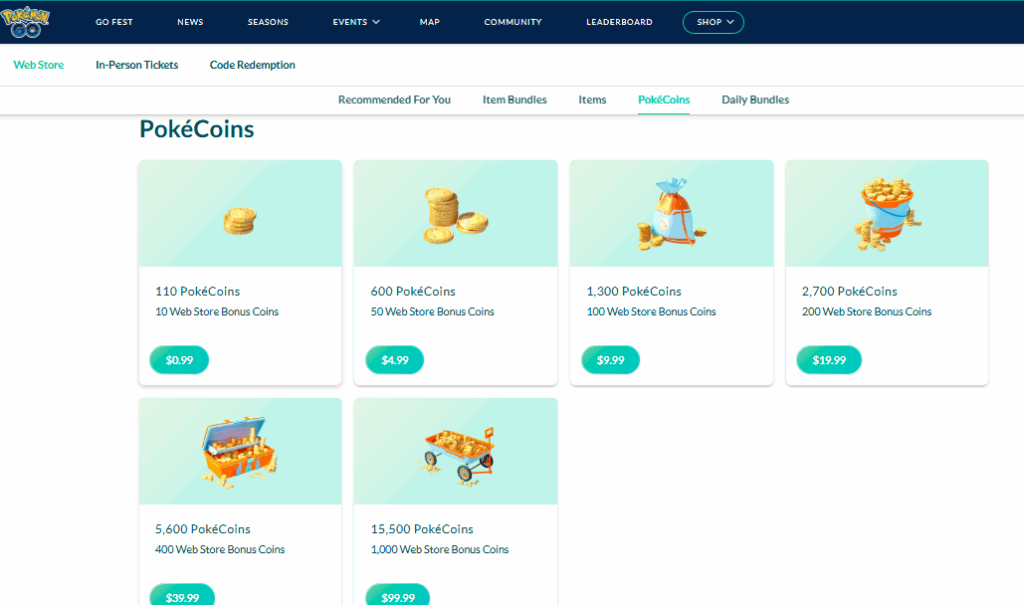Select the Web Store tab
This screenshot has width=1024, height=605.
(x=39, y=65)
